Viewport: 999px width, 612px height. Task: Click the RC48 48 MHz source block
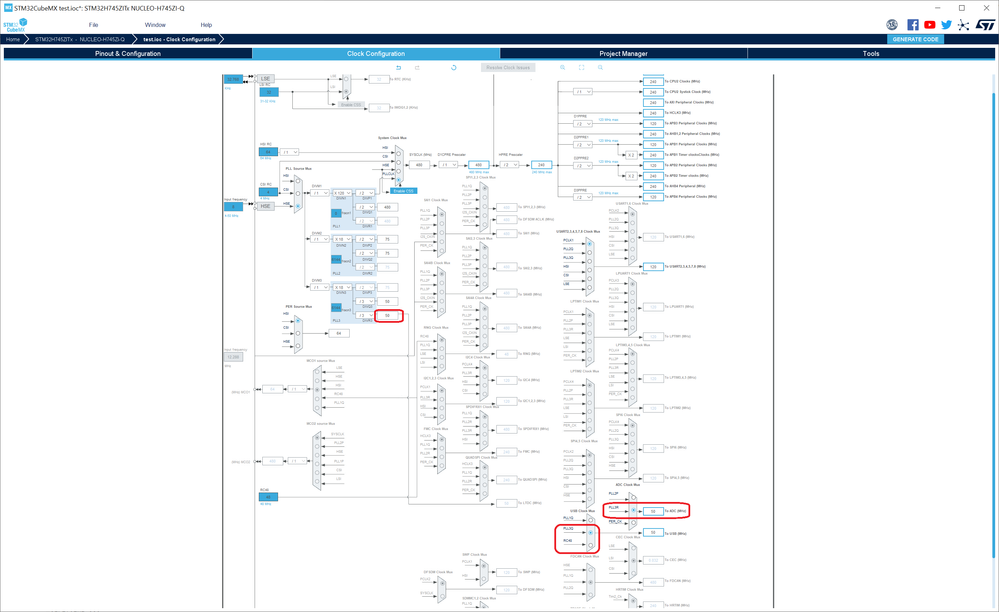(268, 497)
